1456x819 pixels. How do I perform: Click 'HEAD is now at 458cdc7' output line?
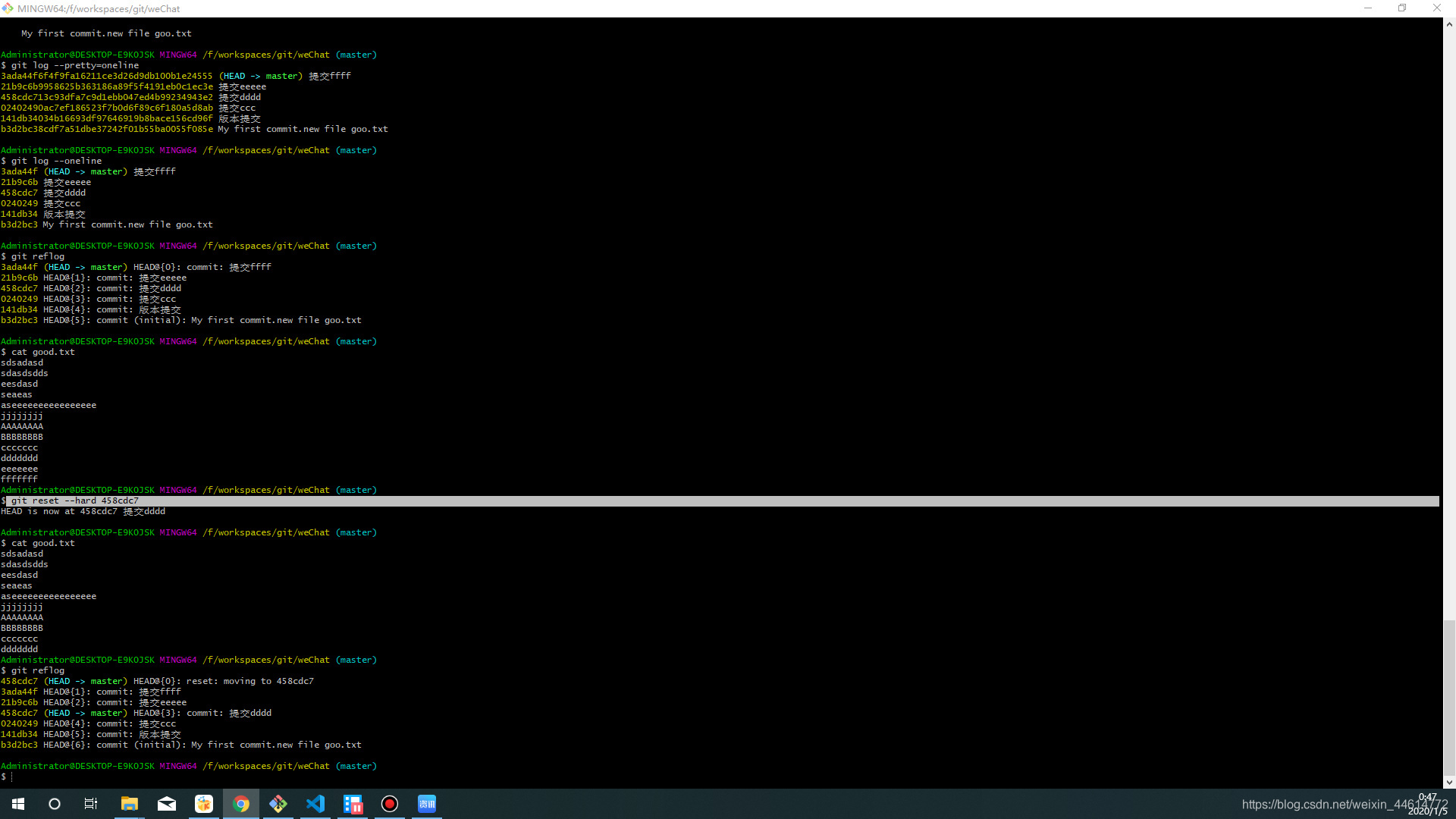[x=83, y=511]
